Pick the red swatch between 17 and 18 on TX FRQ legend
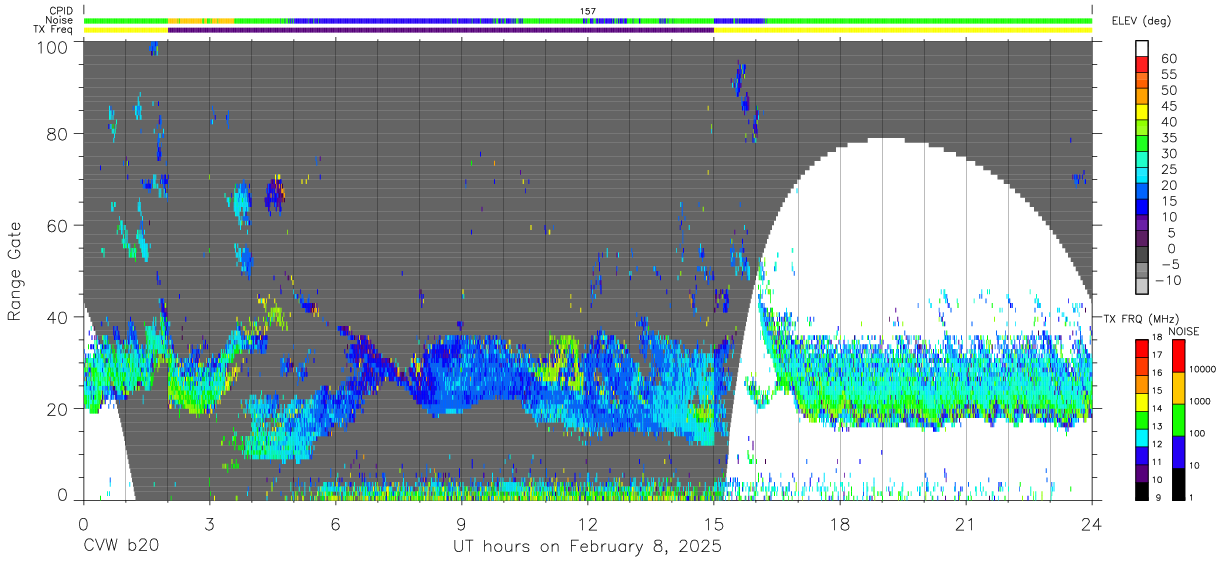The height and width of the screenshot is (567, 1228). (1142, 347)
